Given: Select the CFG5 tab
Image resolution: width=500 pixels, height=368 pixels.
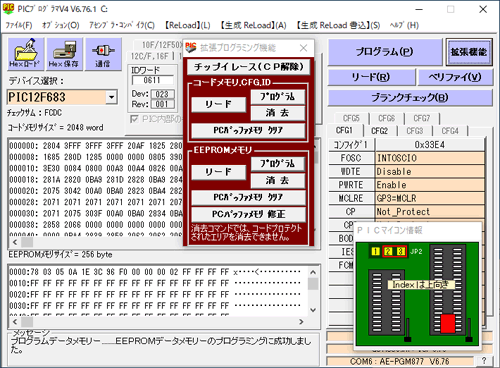Looking at the screenshot, I should point(351,118).
